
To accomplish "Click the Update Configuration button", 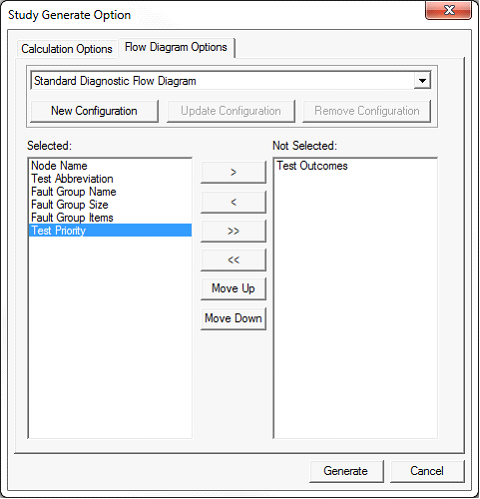I will click(231, 111).
